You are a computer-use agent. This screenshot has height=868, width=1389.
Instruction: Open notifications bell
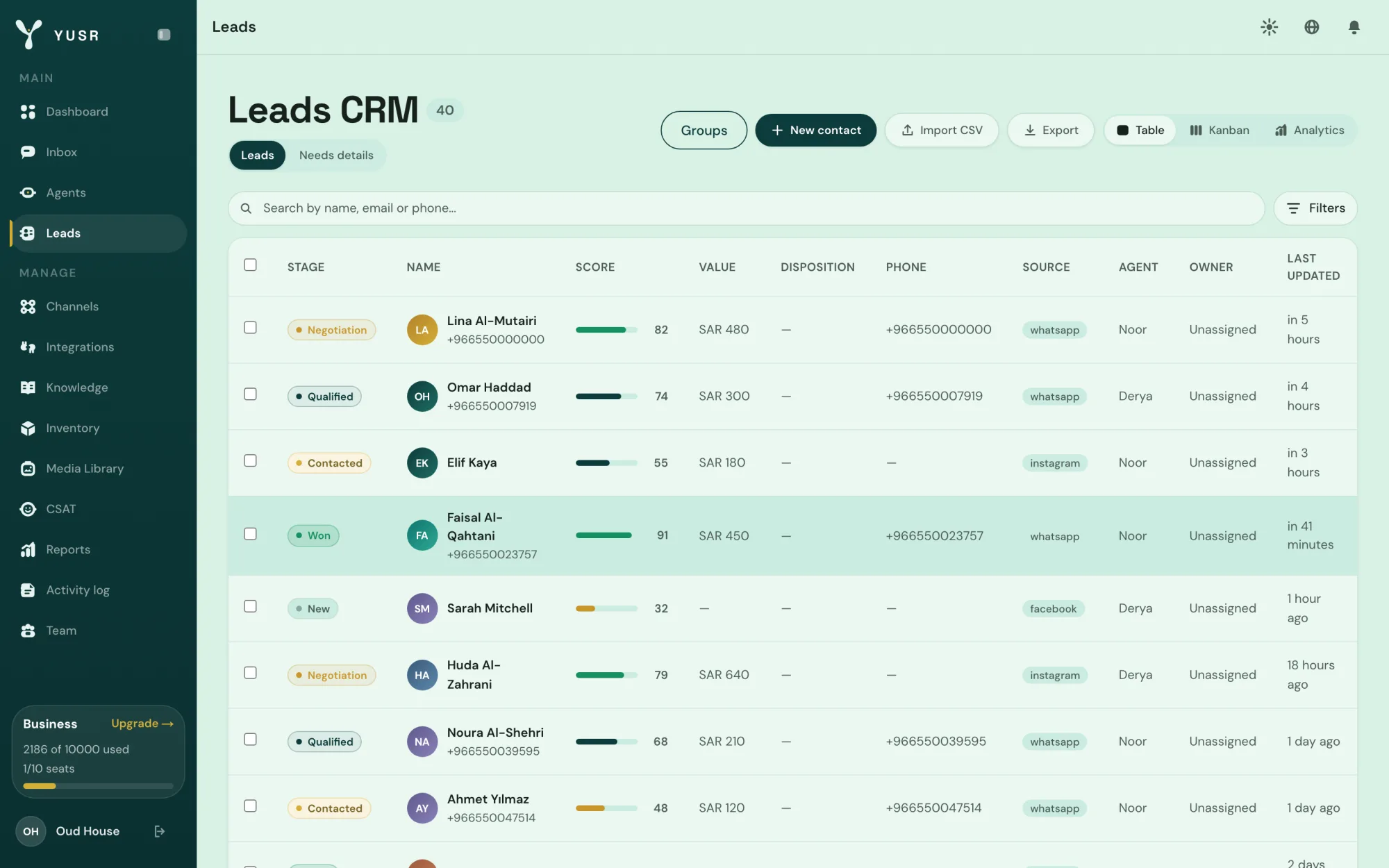coord(1354,27)
